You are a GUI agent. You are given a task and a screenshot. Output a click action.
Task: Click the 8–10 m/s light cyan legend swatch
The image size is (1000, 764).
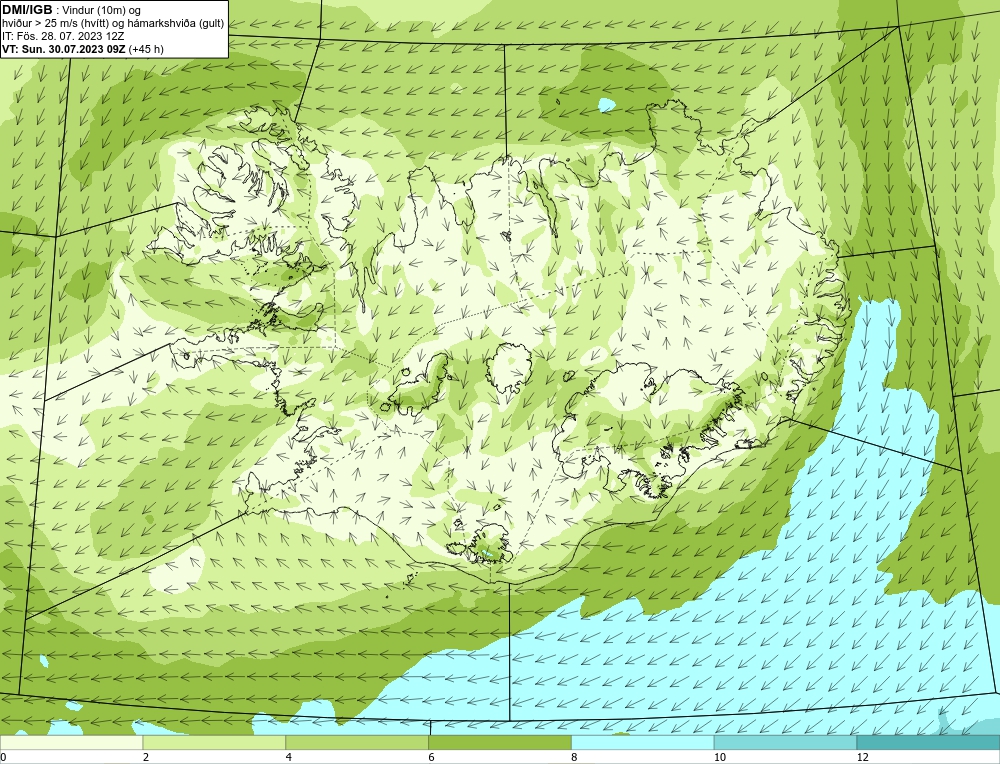pyautogui.click(x=643, y=742)
